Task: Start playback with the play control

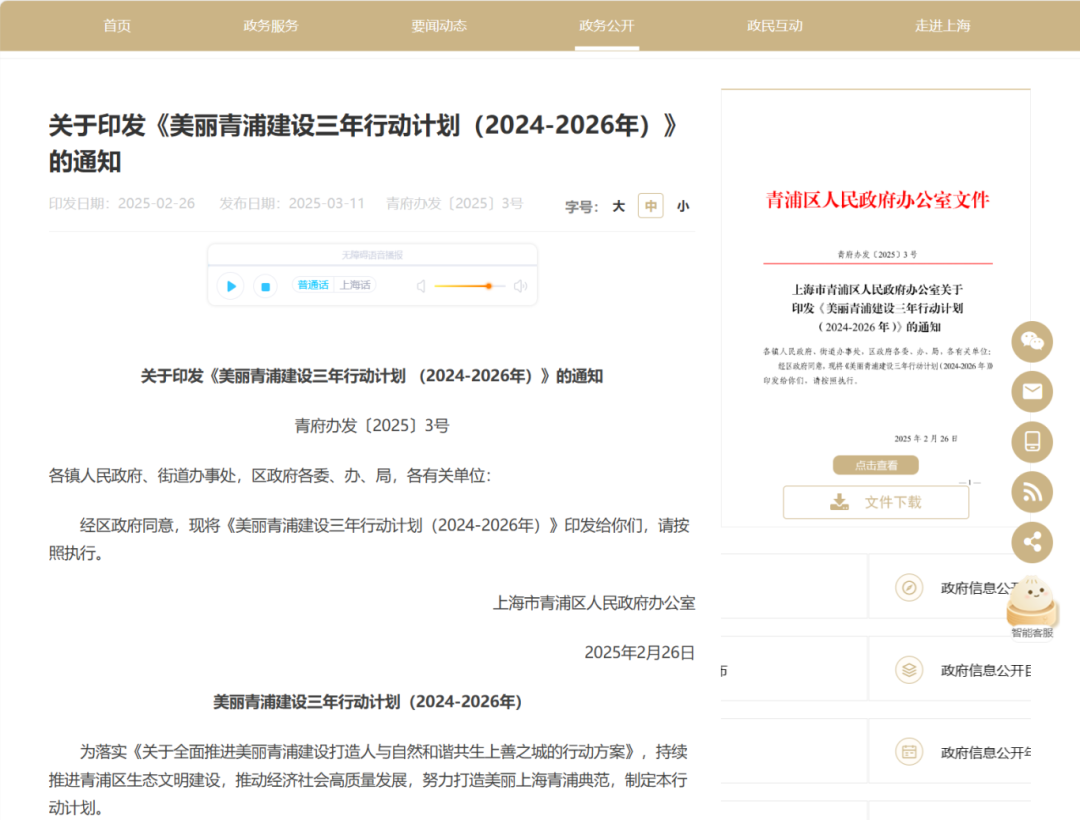Action: (229, 285)
